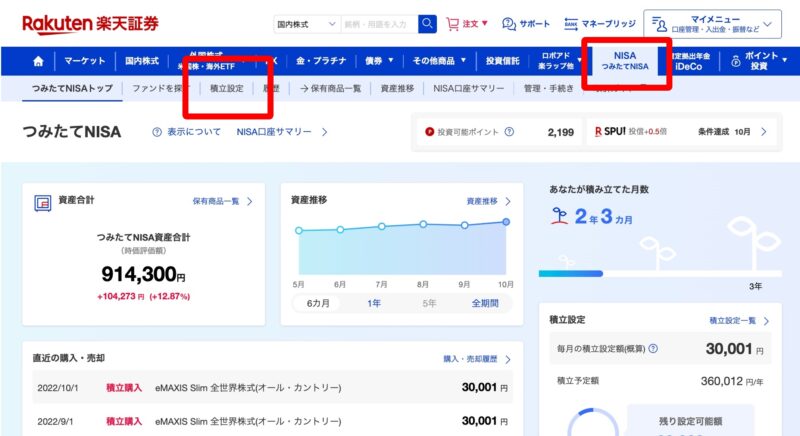Screen dimensions: 800x436
Task: Open the NISA口座サマリー sub-tab
Action: pyautogui.click(x=468, y=88)
